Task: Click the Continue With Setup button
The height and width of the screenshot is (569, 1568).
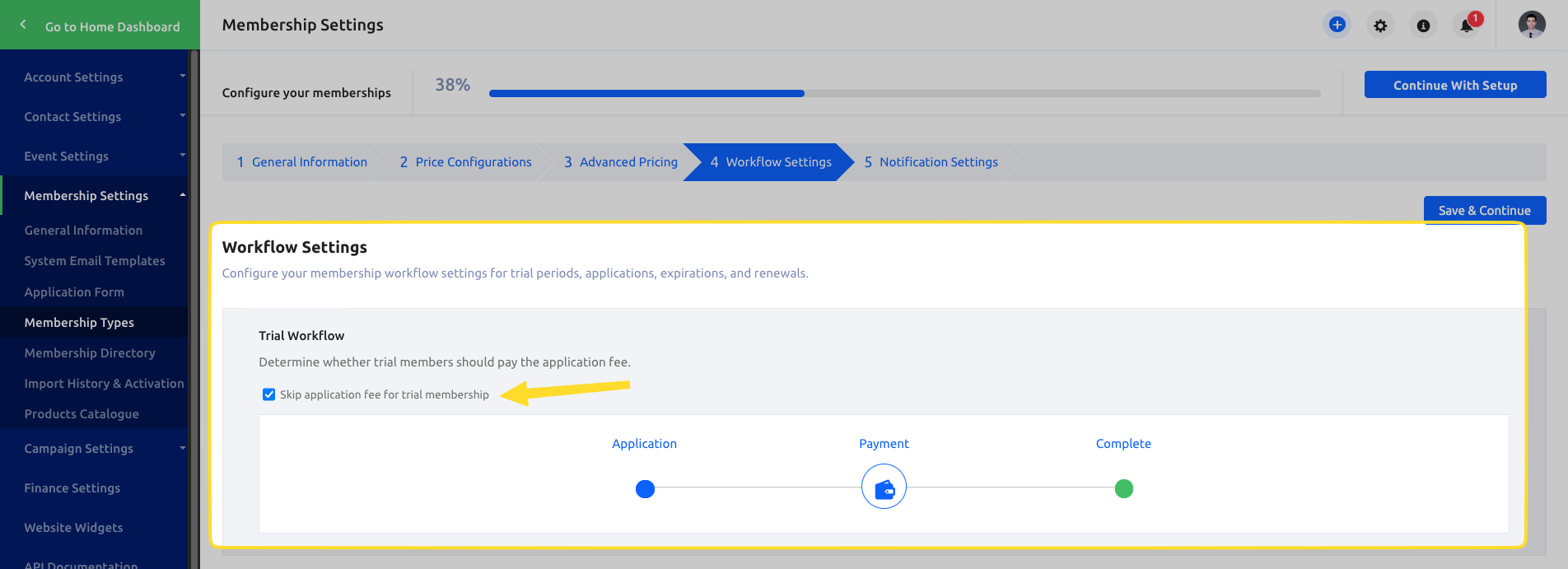Action: [1455, 85]
